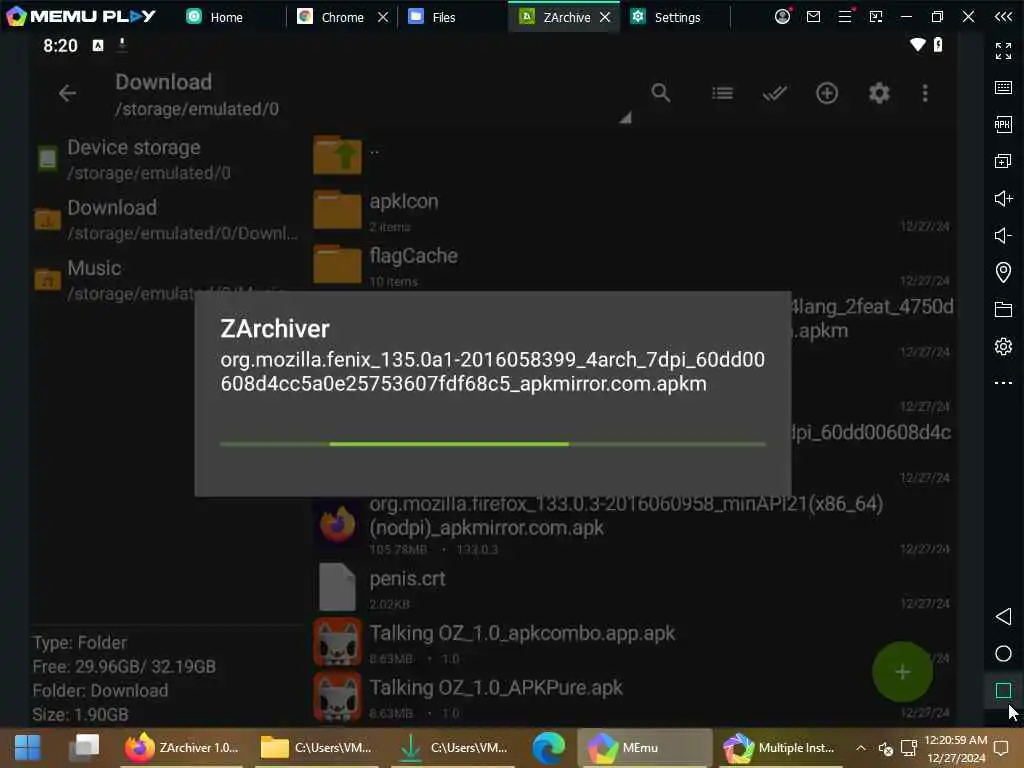
Task: Open the flagCache folder
Action: [630, 266]
